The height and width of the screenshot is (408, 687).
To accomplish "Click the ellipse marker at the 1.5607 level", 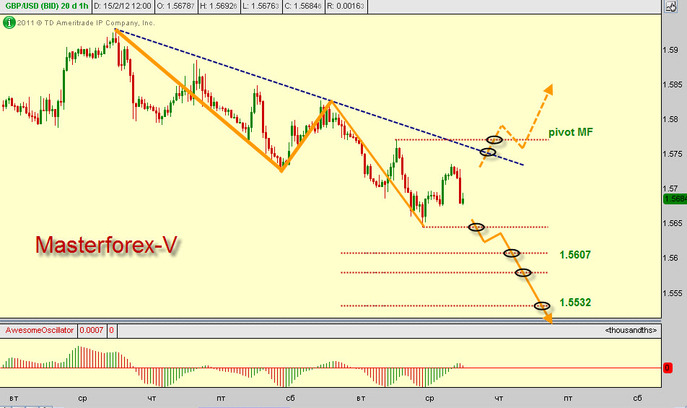I will (511, 253).
